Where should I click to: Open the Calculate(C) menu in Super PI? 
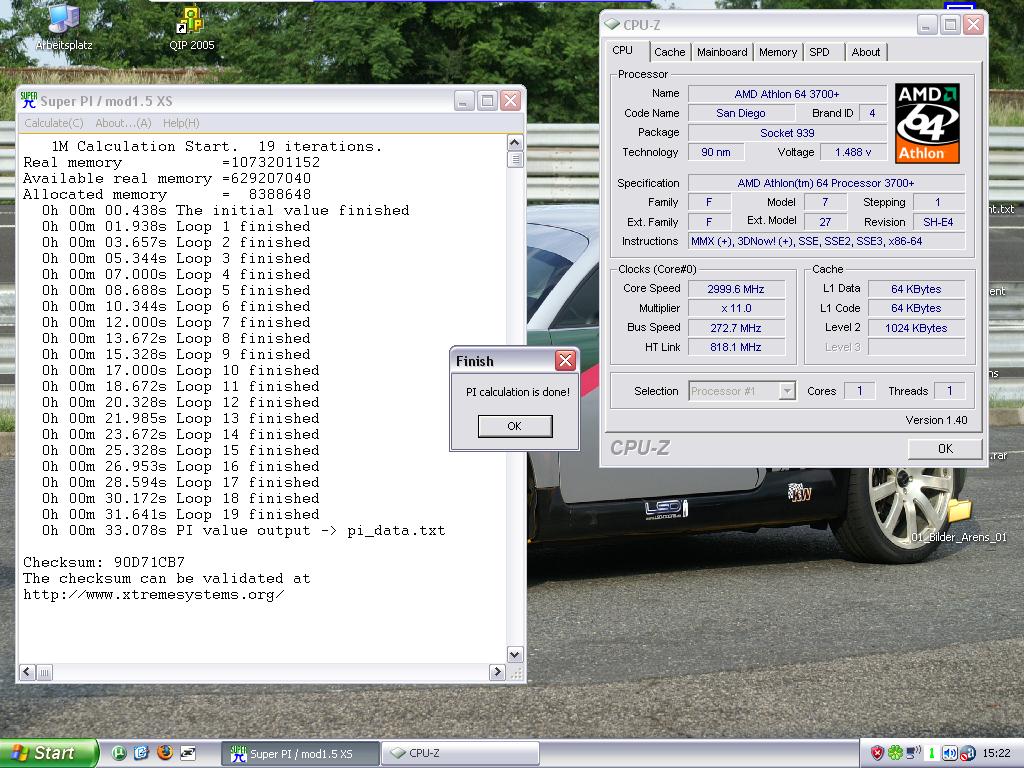pos(54,123)
